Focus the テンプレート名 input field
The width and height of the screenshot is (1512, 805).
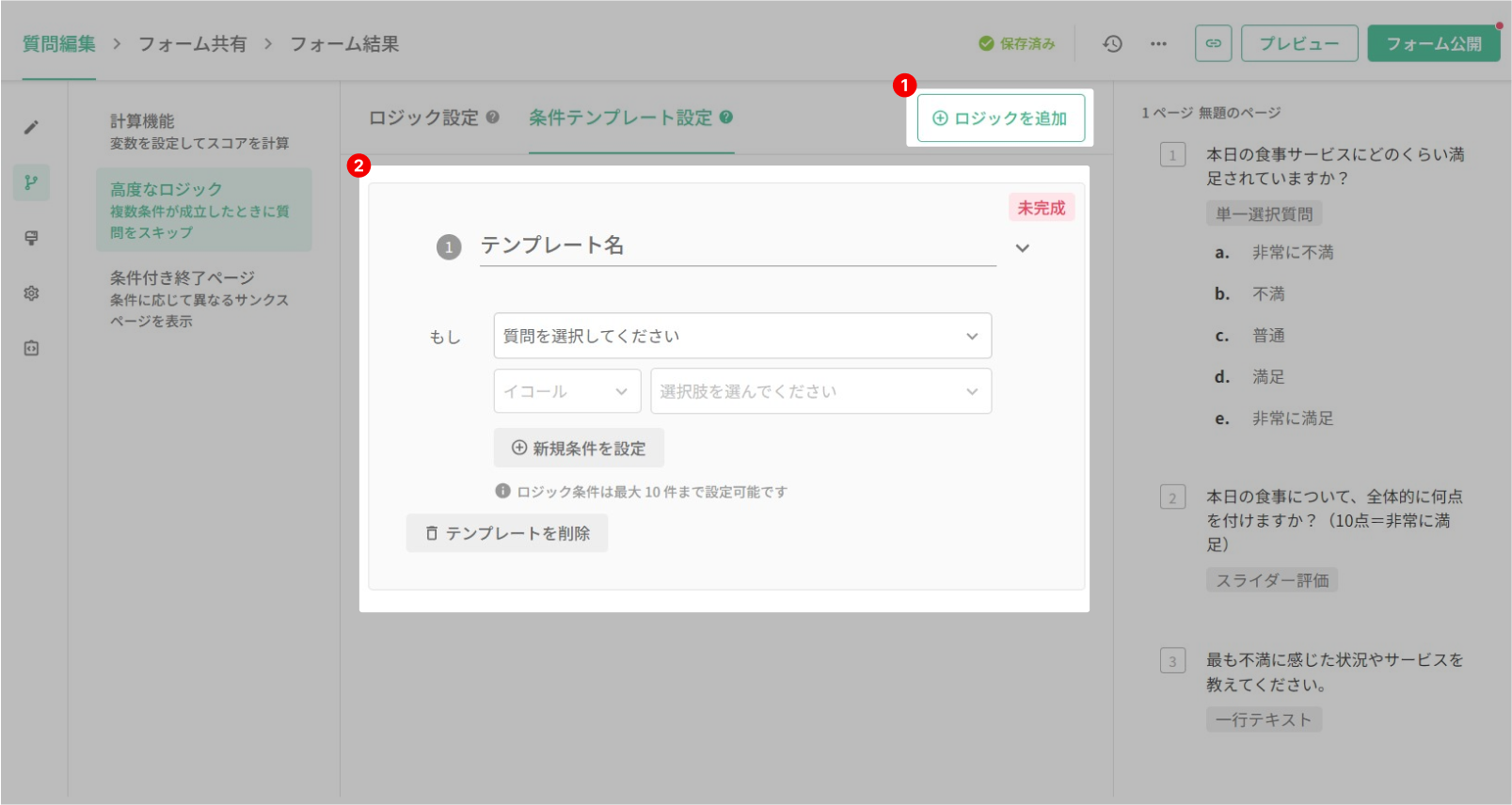[x=738, y=246]
